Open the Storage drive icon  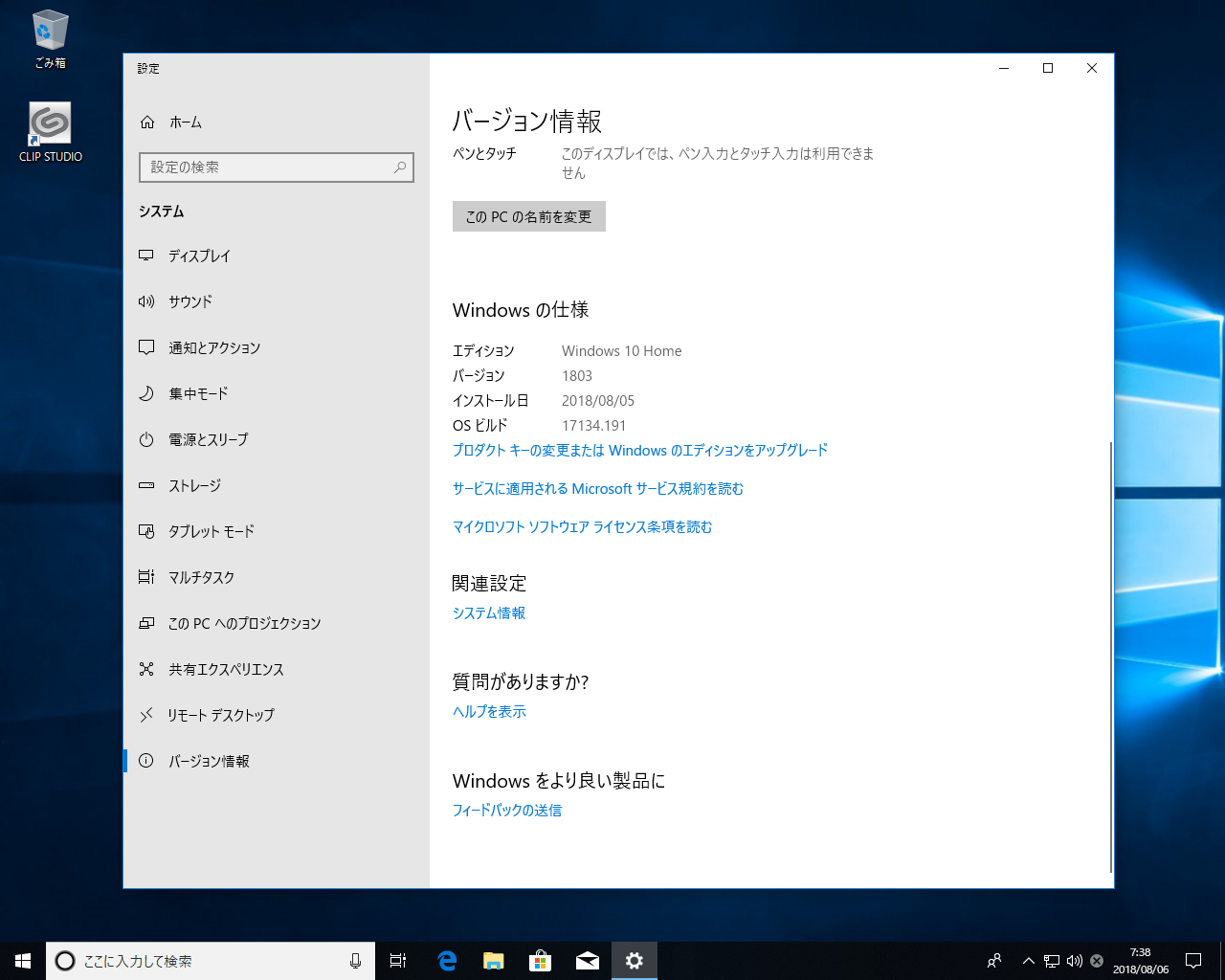pyautogui.click(x=146, y=485)
